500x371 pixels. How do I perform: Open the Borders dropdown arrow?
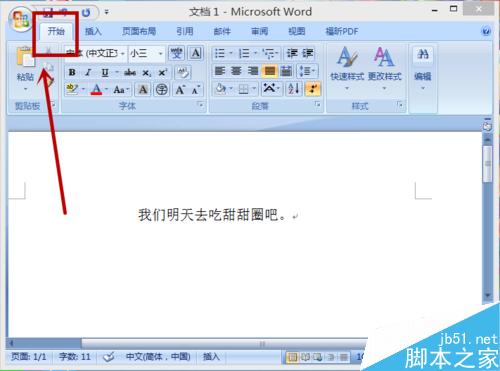coord(254,89)
